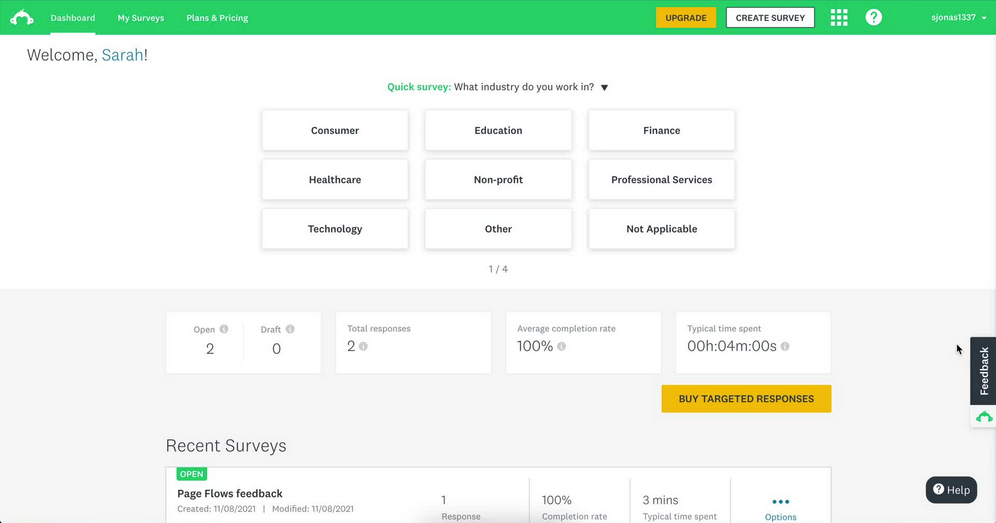
Task: Open the Plans & Pricing tab
Action: pyautogui.click(x=217, y=18)
